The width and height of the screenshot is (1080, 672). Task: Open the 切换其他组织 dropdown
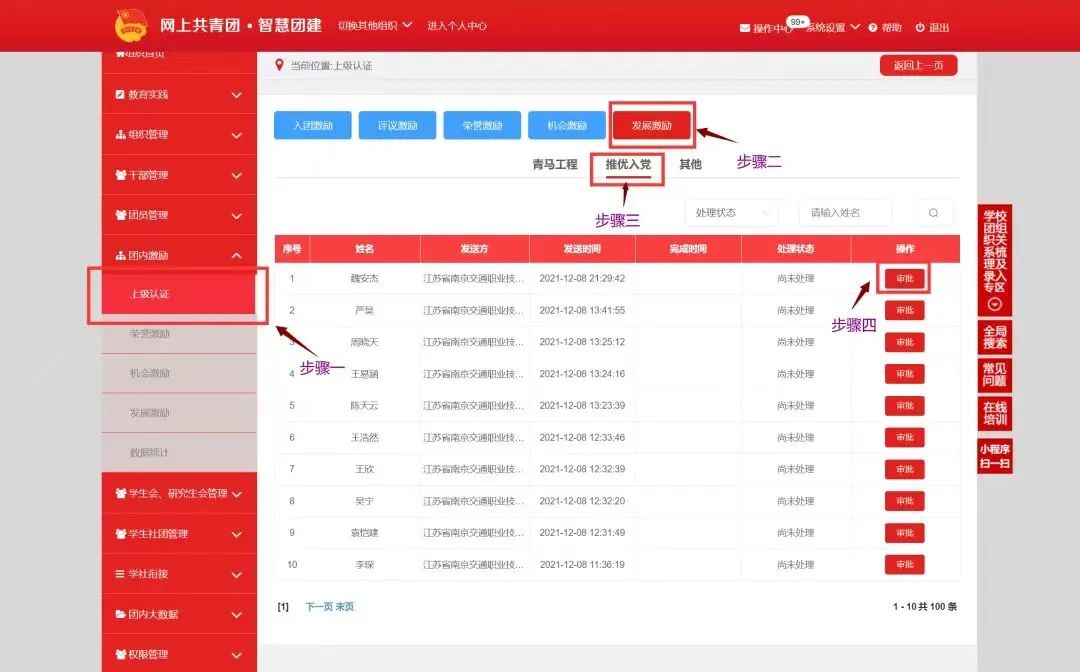point(375,25)
